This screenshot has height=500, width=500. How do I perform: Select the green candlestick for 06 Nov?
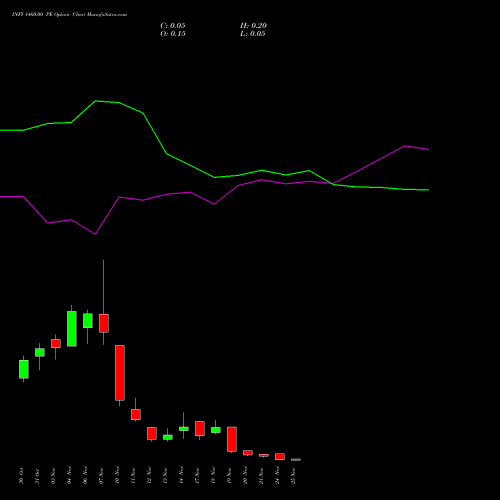point(88,321)
